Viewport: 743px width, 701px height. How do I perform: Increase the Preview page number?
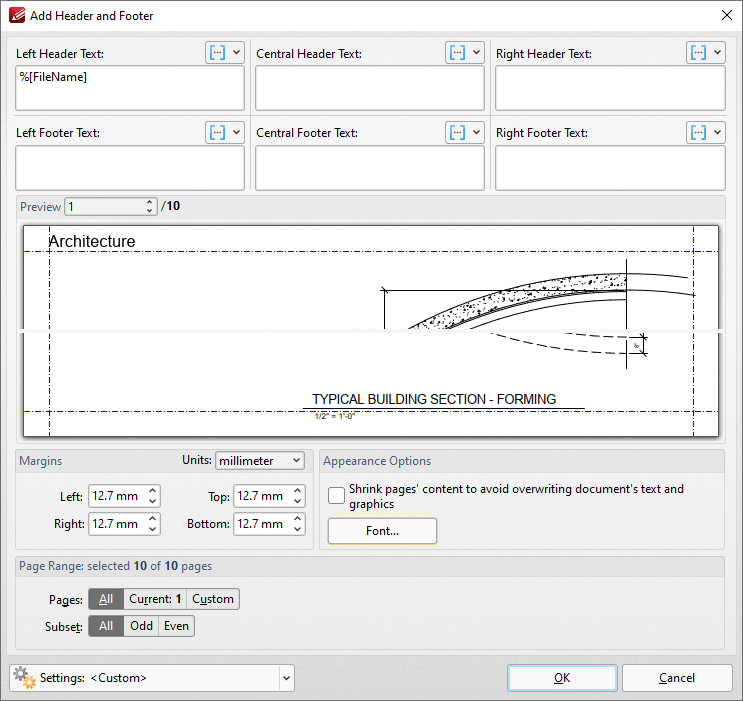coord(149,202)
